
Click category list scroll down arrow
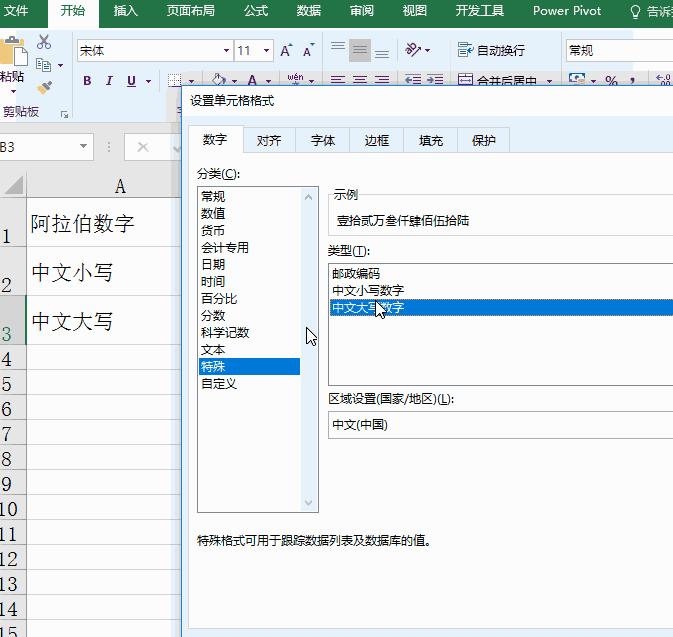[308, 502]
